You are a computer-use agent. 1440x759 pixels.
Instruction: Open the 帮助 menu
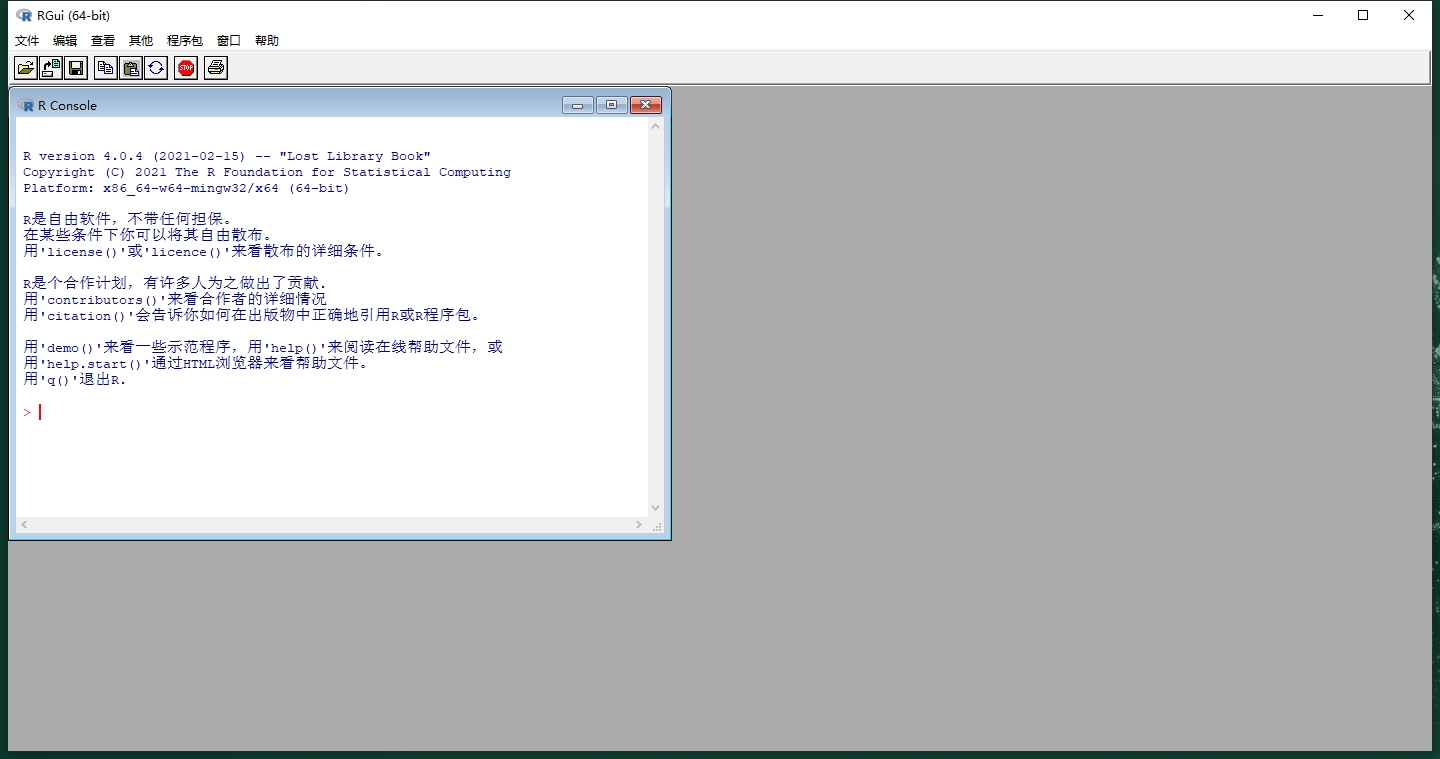click(265, 40)
